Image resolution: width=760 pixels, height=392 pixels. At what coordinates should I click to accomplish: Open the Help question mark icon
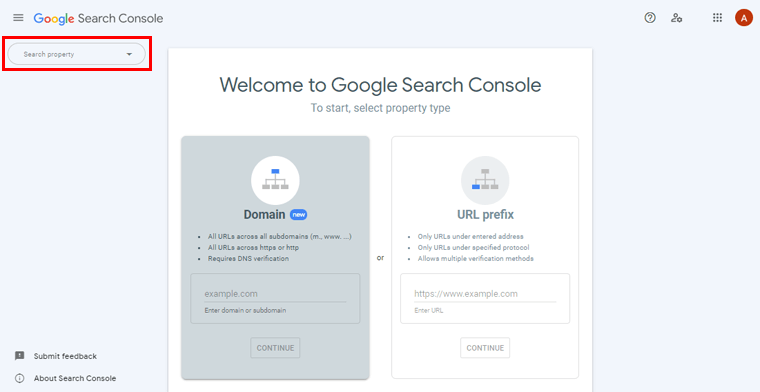(x=650, y=18)
